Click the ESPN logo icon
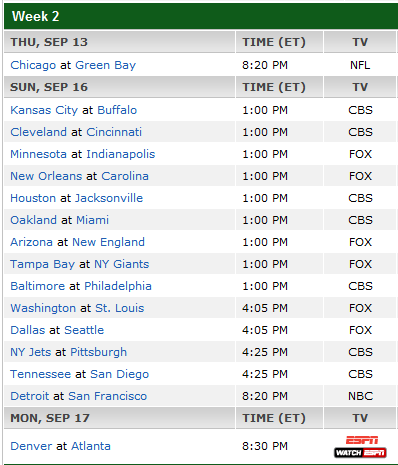This screenshot has width=398, height=465. coord(362,440)
